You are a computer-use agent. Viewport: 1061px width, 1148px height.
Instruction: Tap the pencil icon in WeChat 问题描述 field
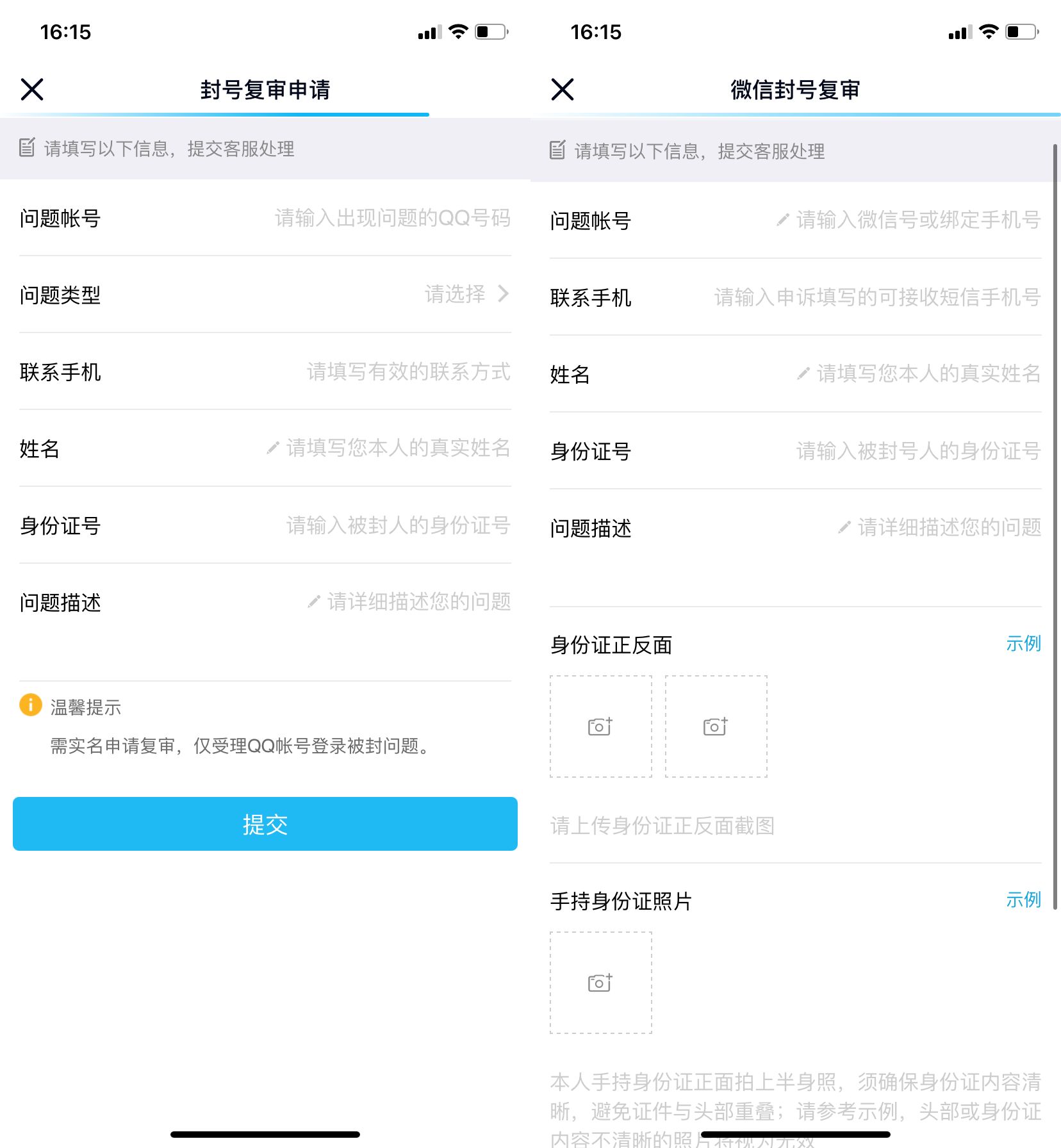[x=844, y=528]
